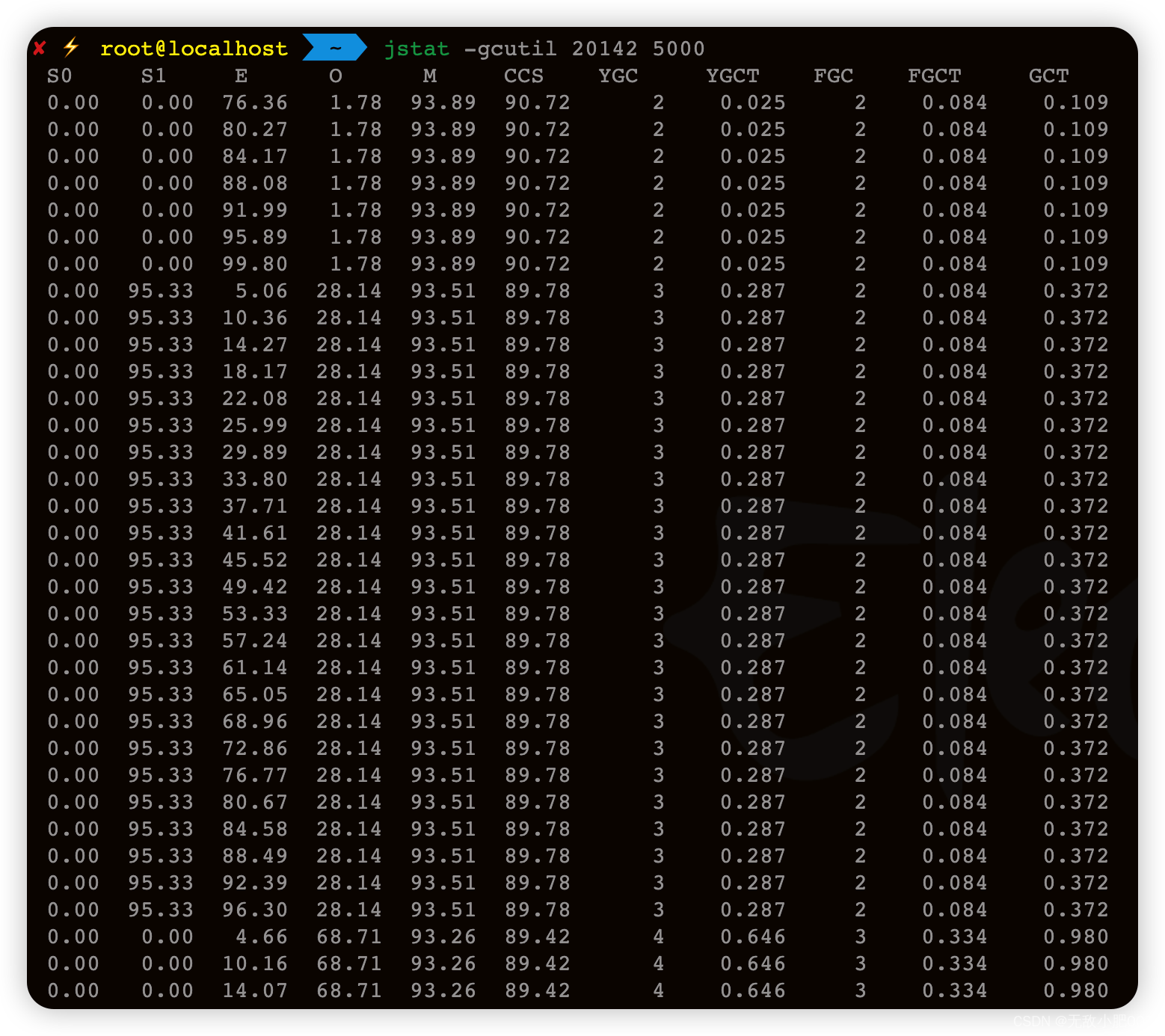The width and height of the screenshot is (1165, 1036).
Task: Click the Eden value 76.36
Action: click(255, 102)
